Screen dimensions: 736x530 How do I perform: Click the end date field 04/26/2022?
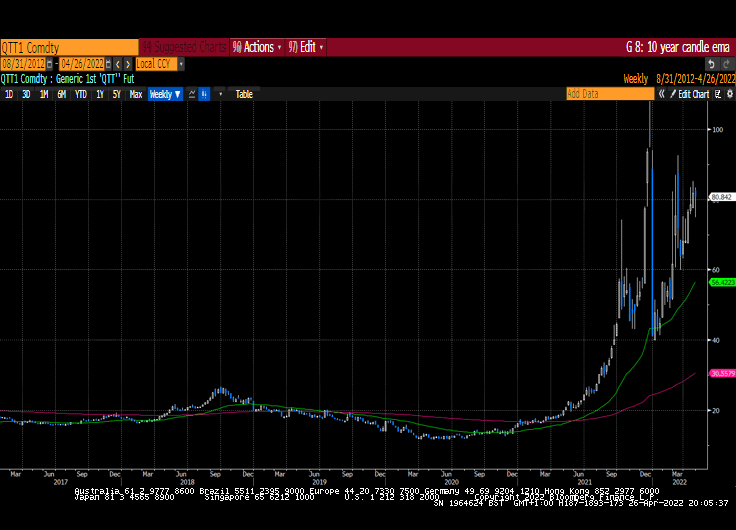coord(82,64)
